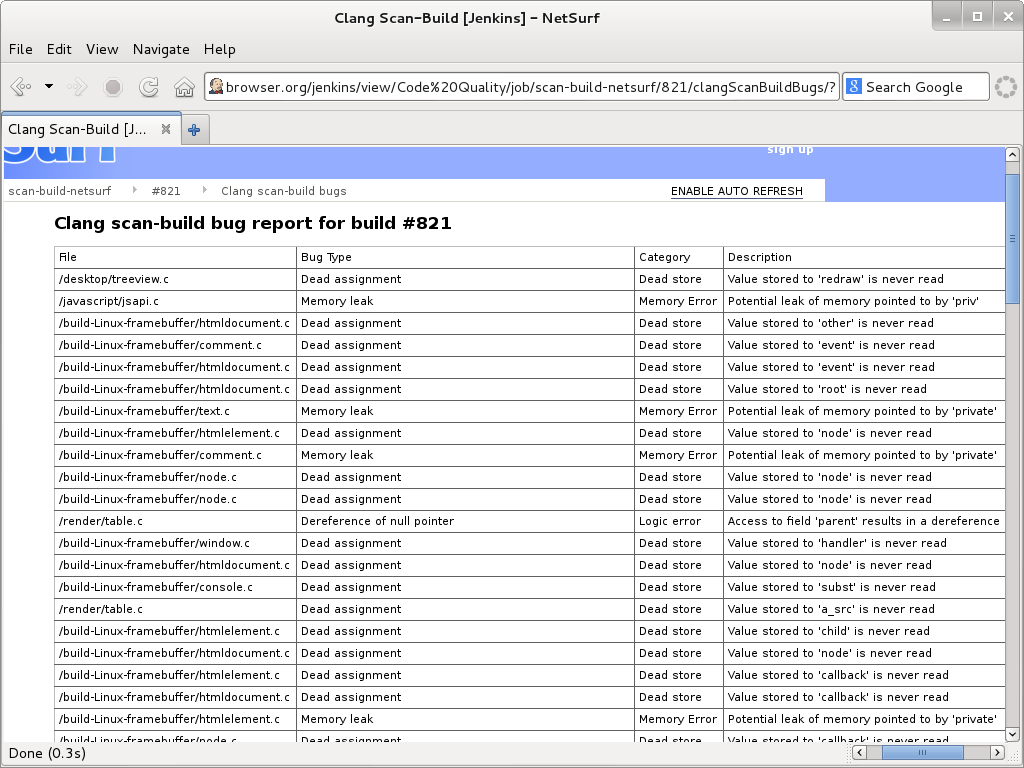Open the Navigate menu

[161, 49]
